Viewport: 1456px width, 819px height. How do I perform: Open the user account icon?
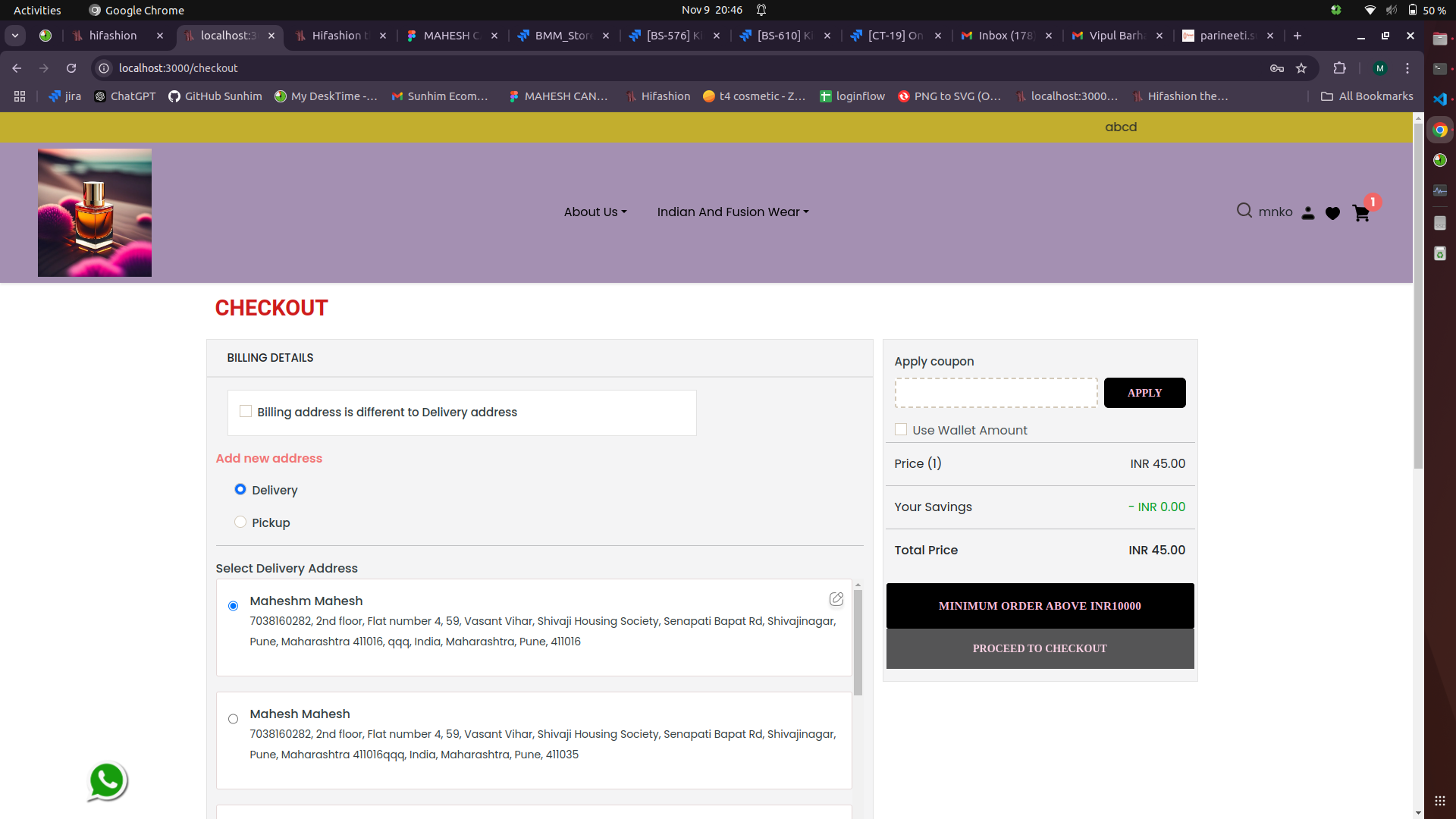1308,213
